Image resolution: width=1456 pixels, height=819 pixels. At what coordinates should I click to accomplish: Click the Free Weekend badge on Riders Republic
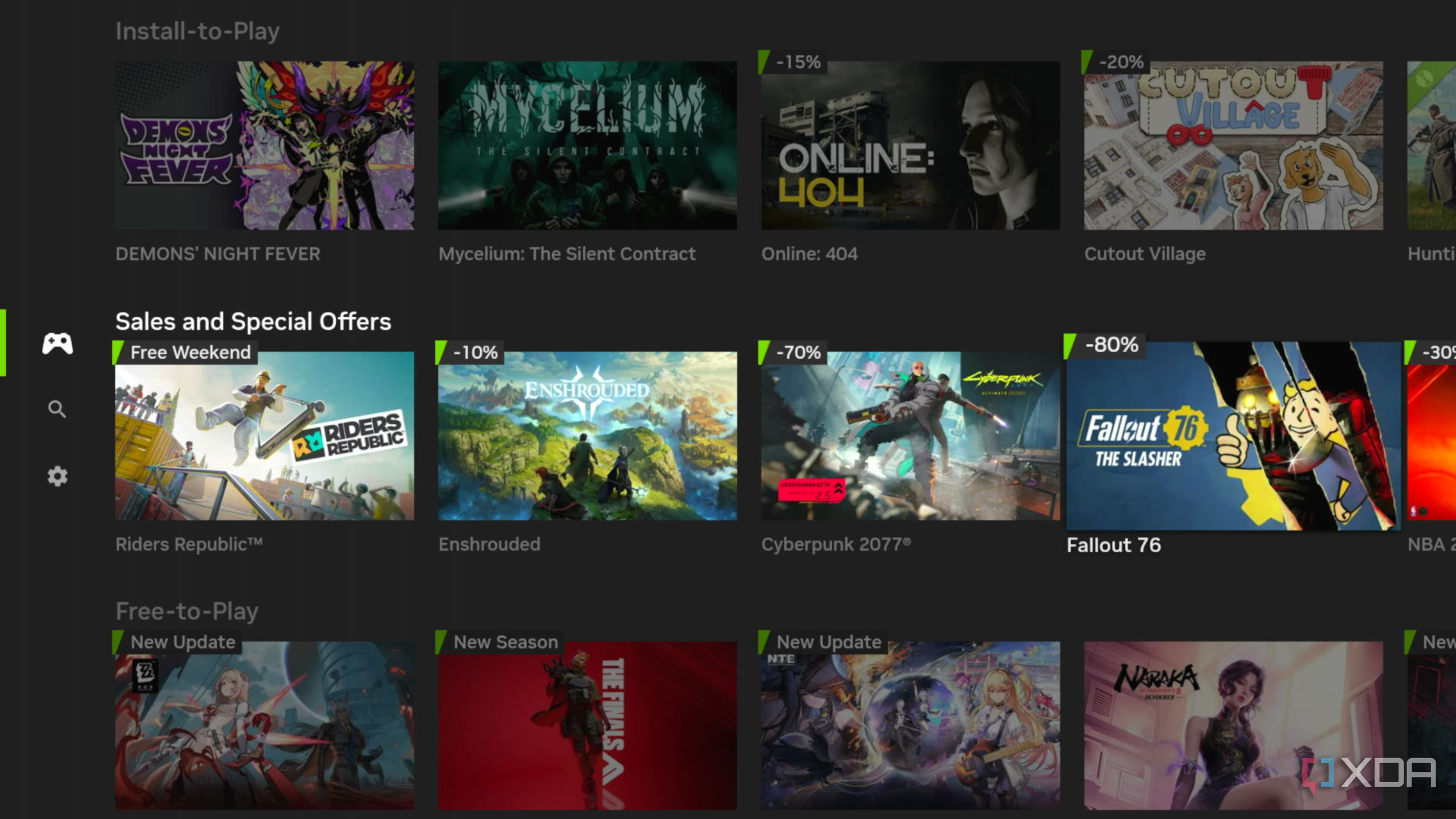185,352
